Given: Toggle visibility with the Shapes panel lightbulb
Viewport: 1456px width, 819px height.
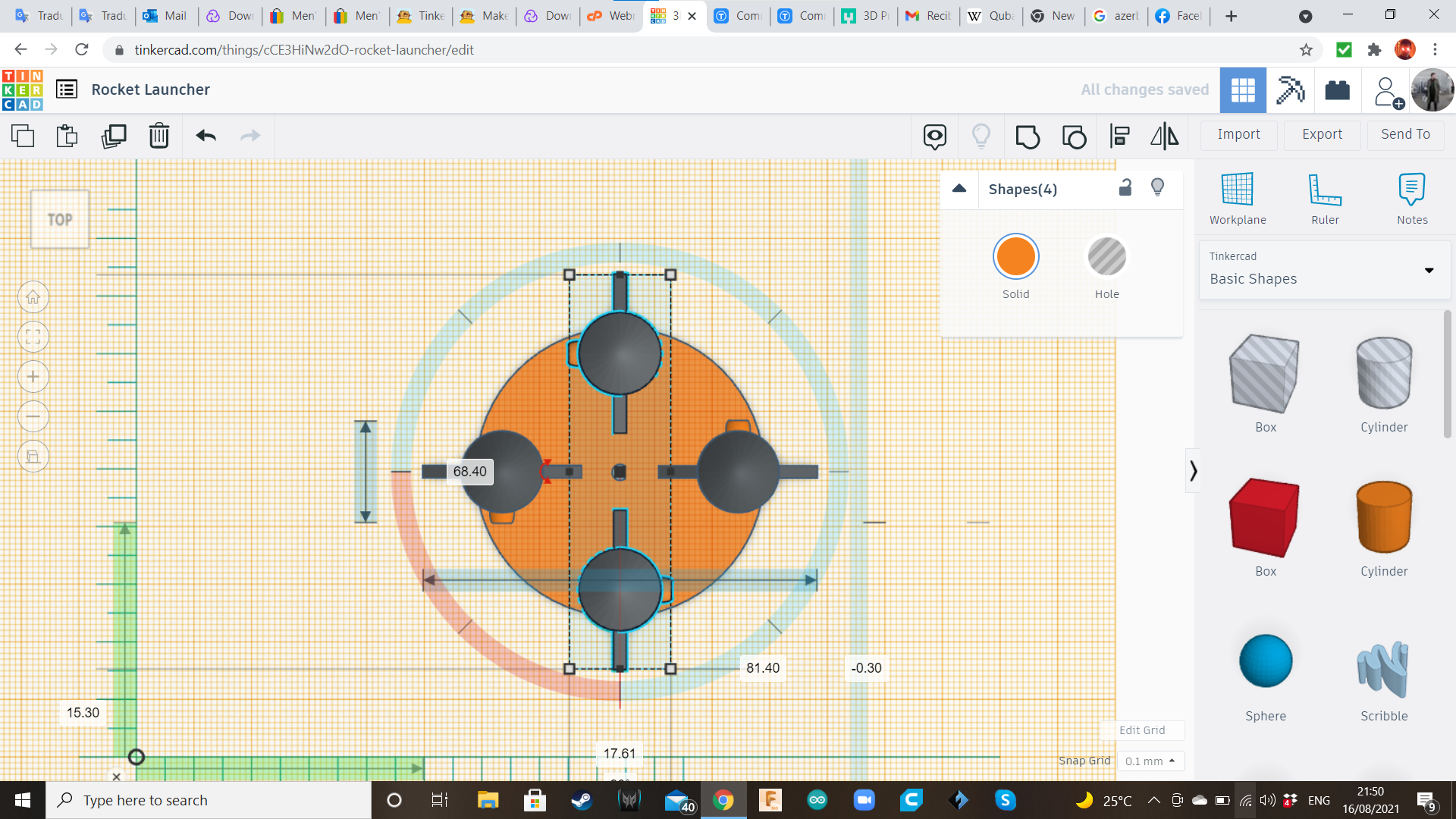Looking at the screenshot, I should [x=1157, y=187].
